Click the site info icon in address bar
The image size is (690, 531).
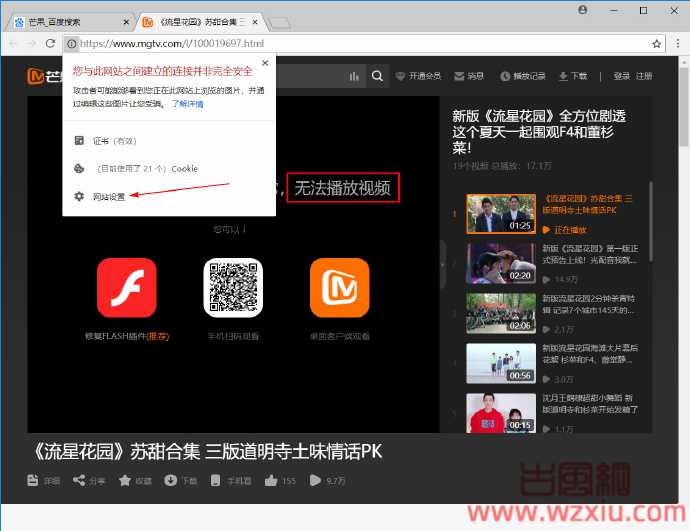(x=71, y=44)
